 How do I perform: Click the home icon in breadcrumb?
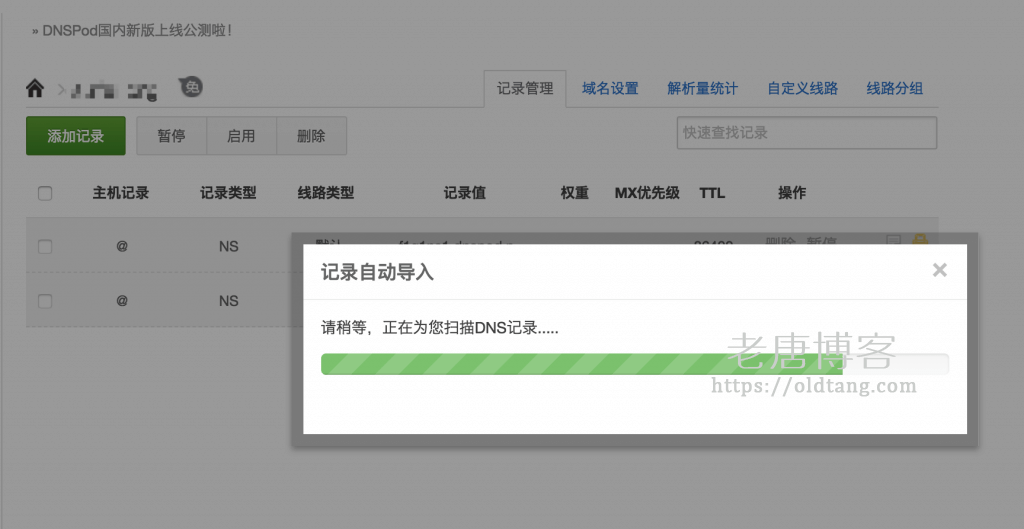tap(35, 89)
